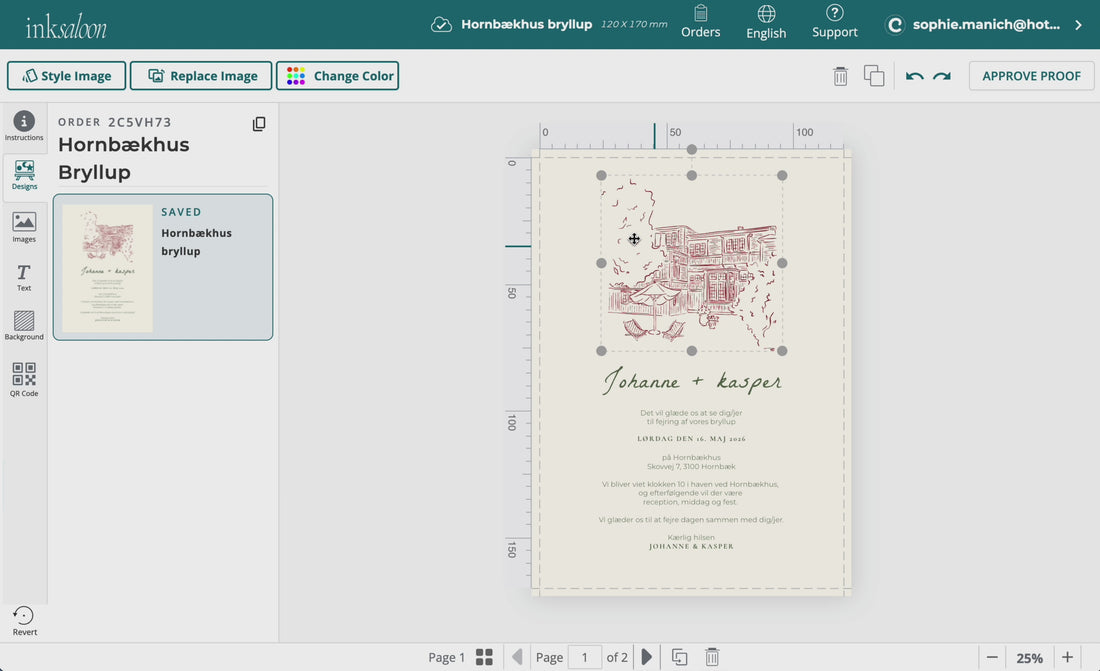Screen dimensions: 1100x671
Task: Redo the last action
Action: pyautogui.click(x=942, y=76)
